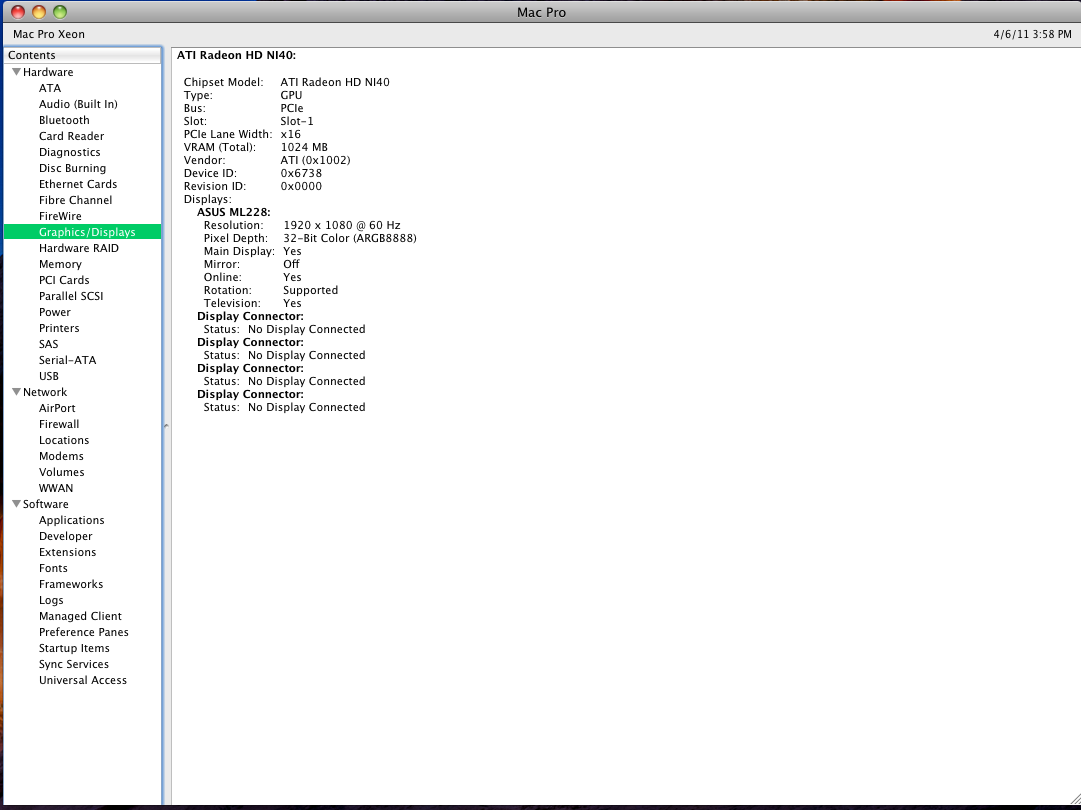This screenshot has width=1081, height=810.
Task: Select Bluetooth hardware item
Action: 64,120
